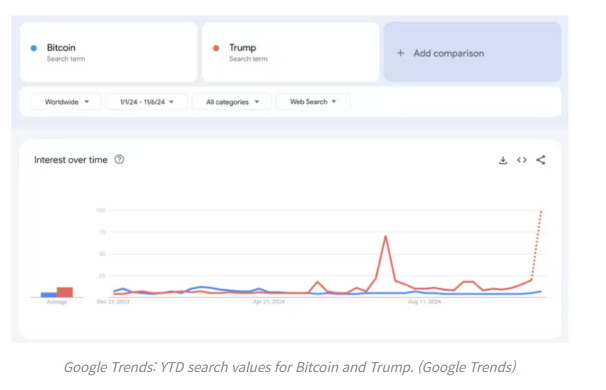Edit the Bitcoin search term box
Screen dimensions: 606x390
109,52
